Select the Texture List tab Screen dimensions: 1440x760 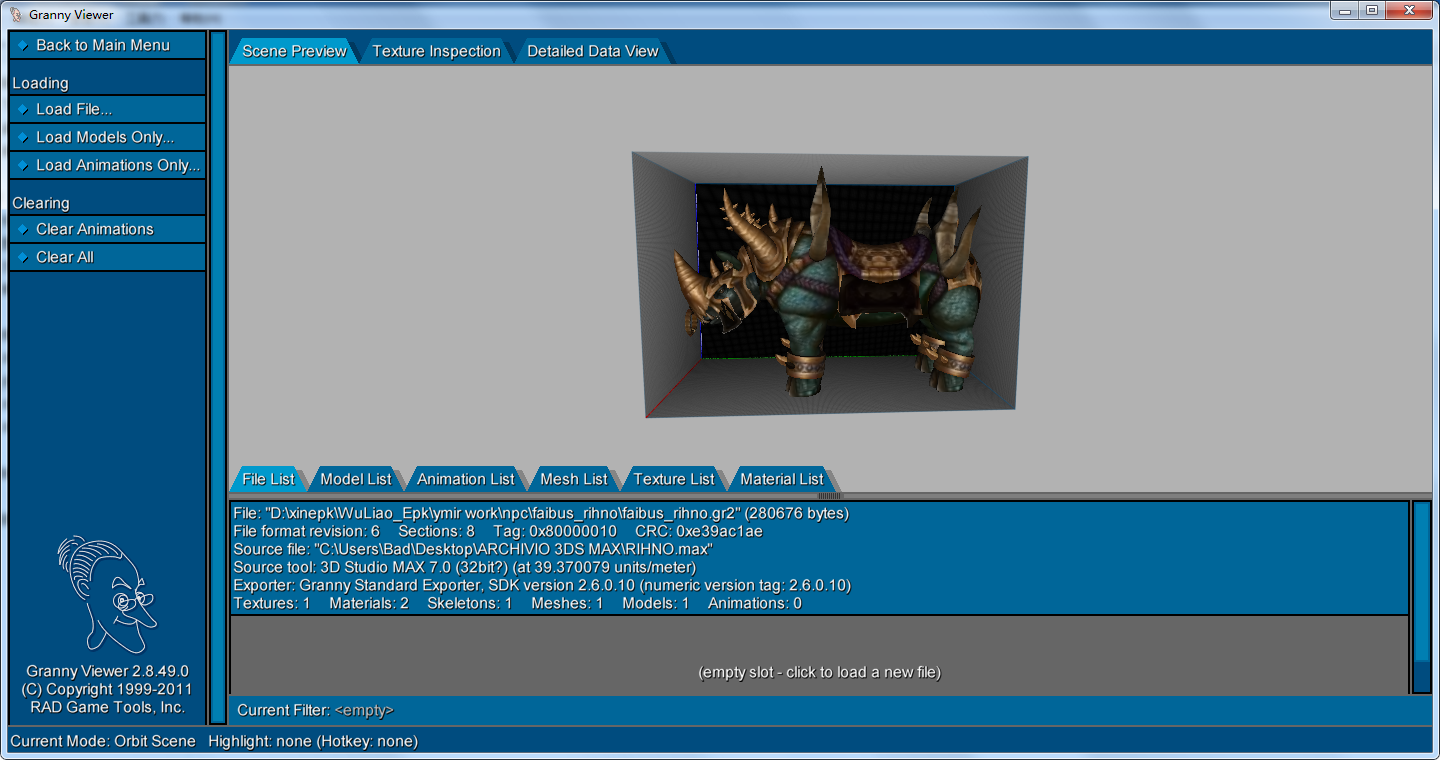point(674,479)
